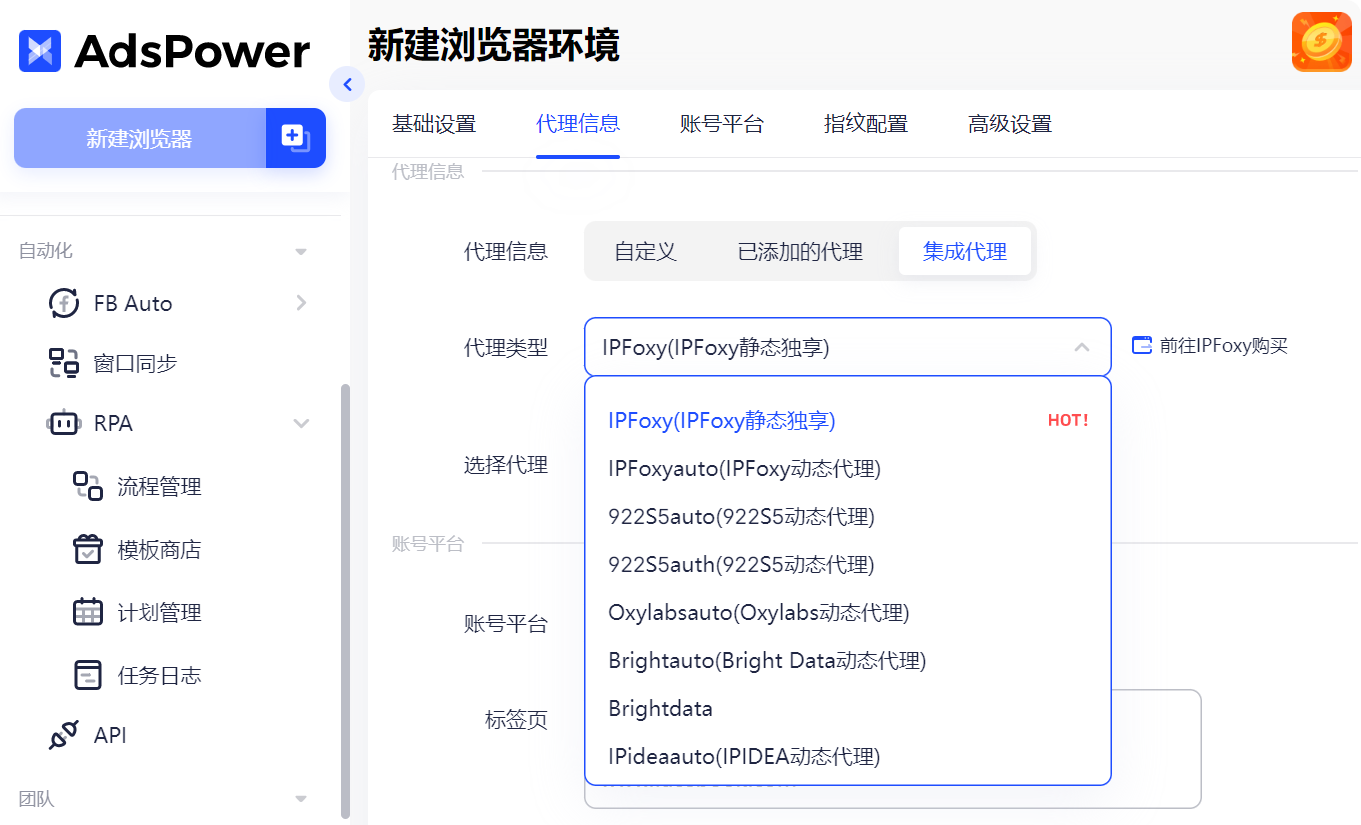
Task: Switch to the 指纹配置 tab
Action: click(x=866, y=124)
